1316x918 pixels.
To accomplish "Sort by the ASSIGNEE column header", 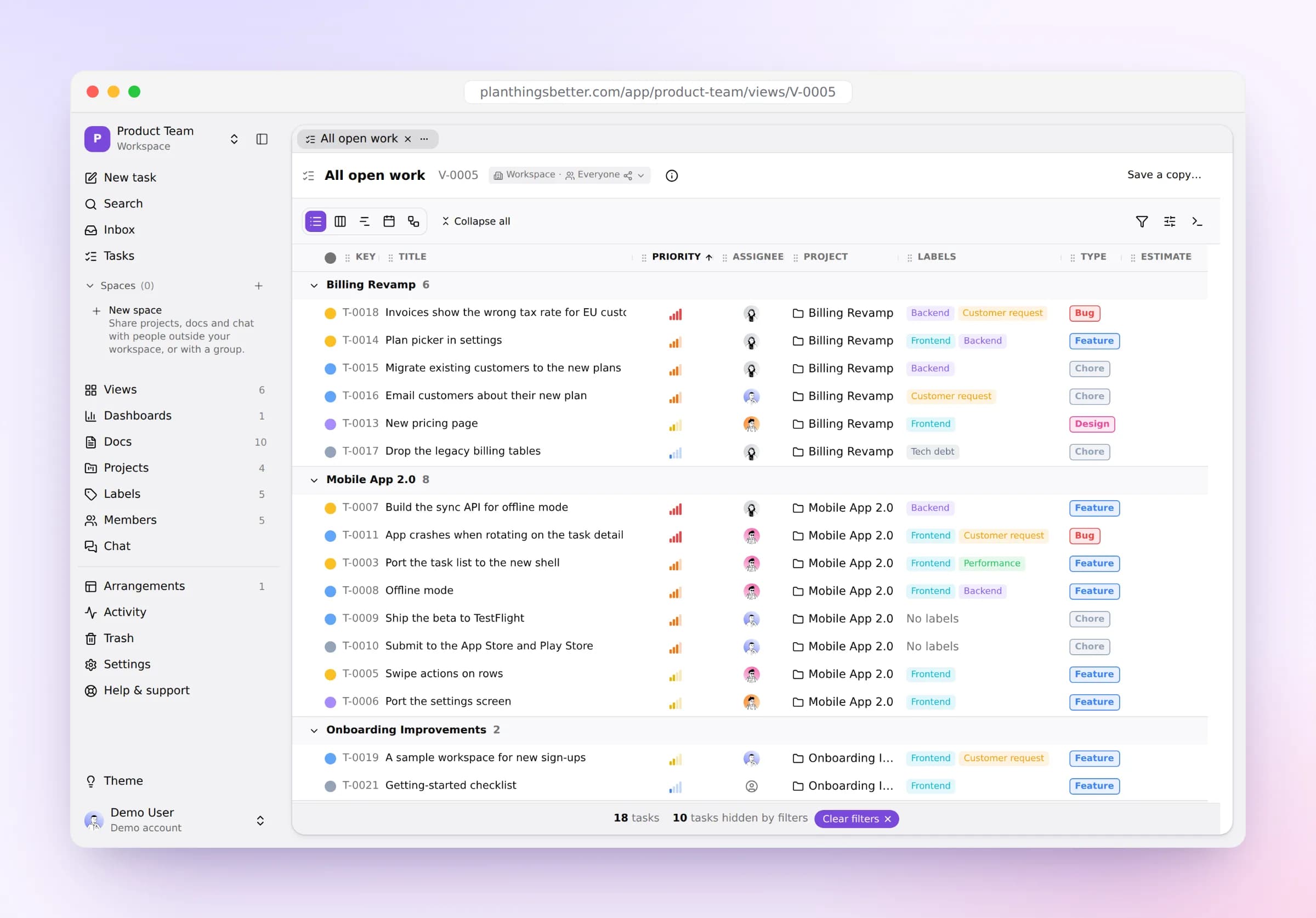I will (758, 257).
